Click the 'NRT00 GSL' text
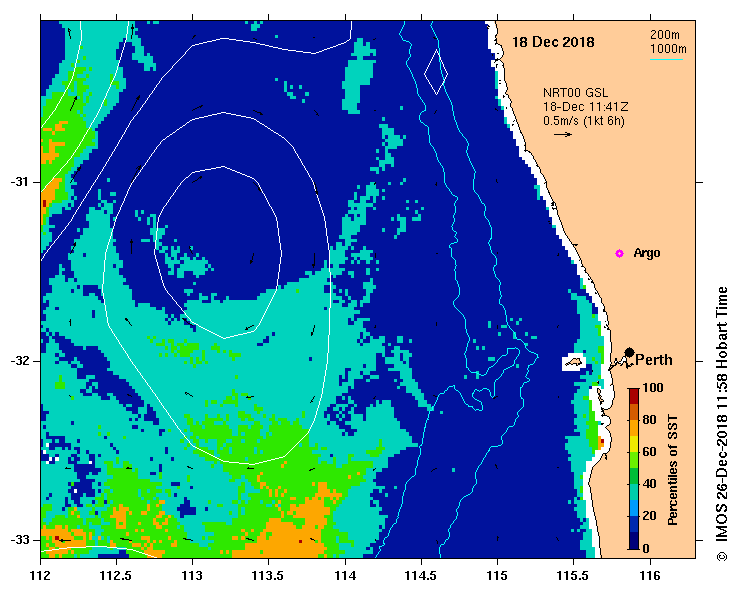This screenshot has height=592, width=739. click(575, 93)
